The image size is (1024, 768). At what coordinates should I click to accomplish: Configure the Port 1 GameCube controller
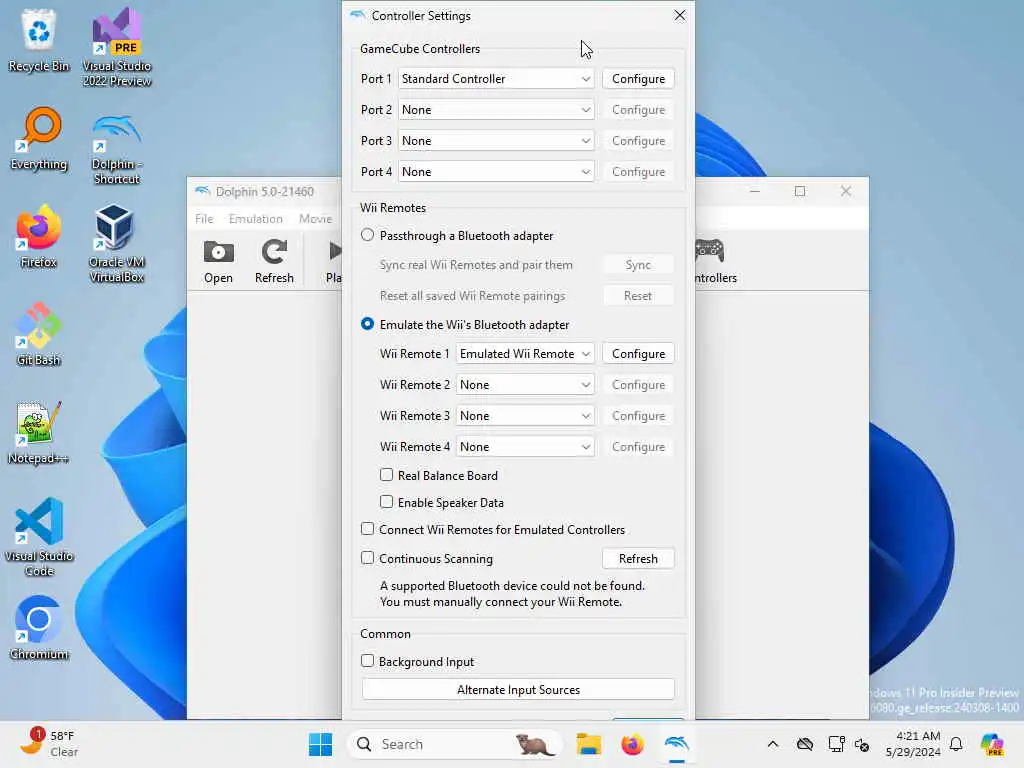pyautogui.click(x=638, y=78)
